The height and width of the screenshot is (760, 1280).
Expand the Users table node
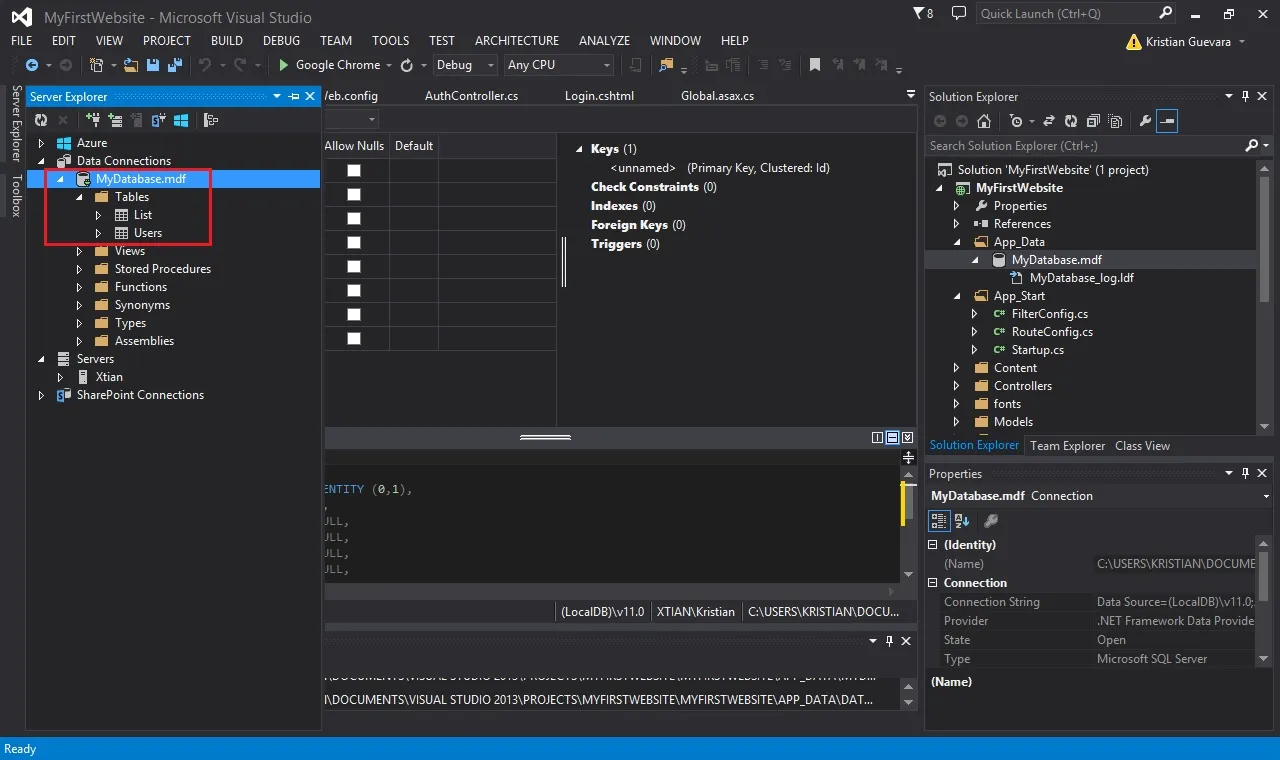tap(99, 233)
